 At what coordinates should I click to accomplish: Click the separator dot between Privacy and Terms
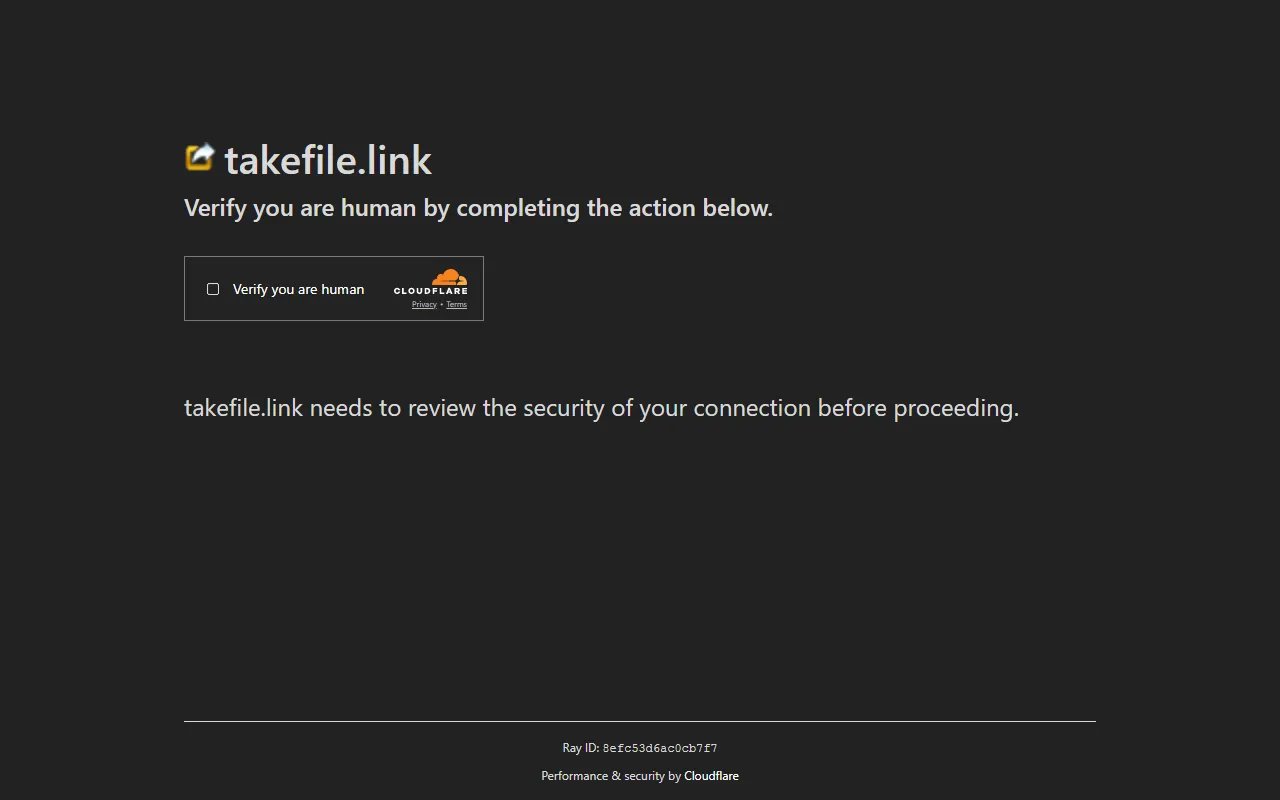(441, 304)
